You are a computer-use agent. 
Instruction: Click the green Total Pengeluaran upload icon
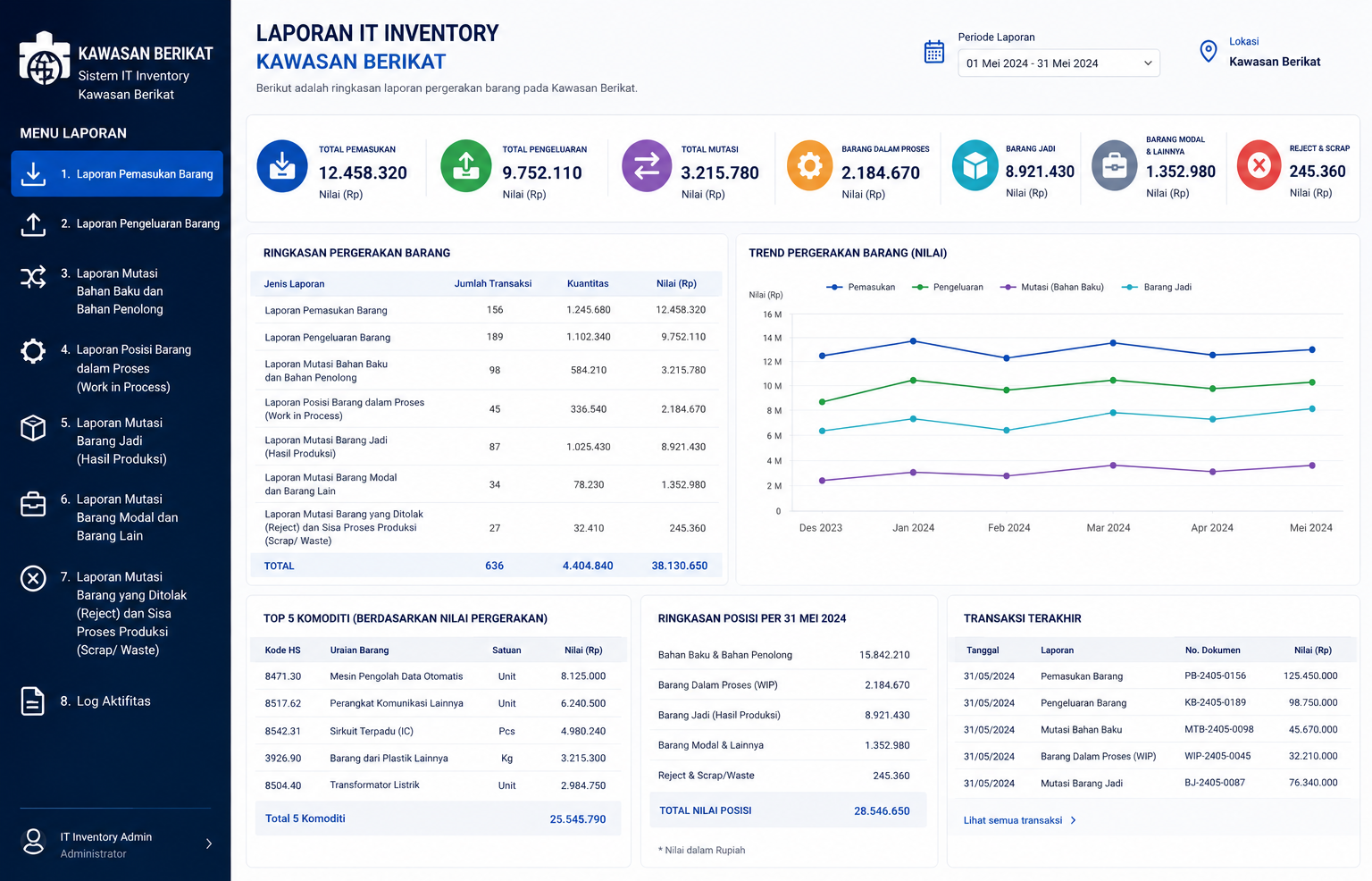click(x=466, y=166)
